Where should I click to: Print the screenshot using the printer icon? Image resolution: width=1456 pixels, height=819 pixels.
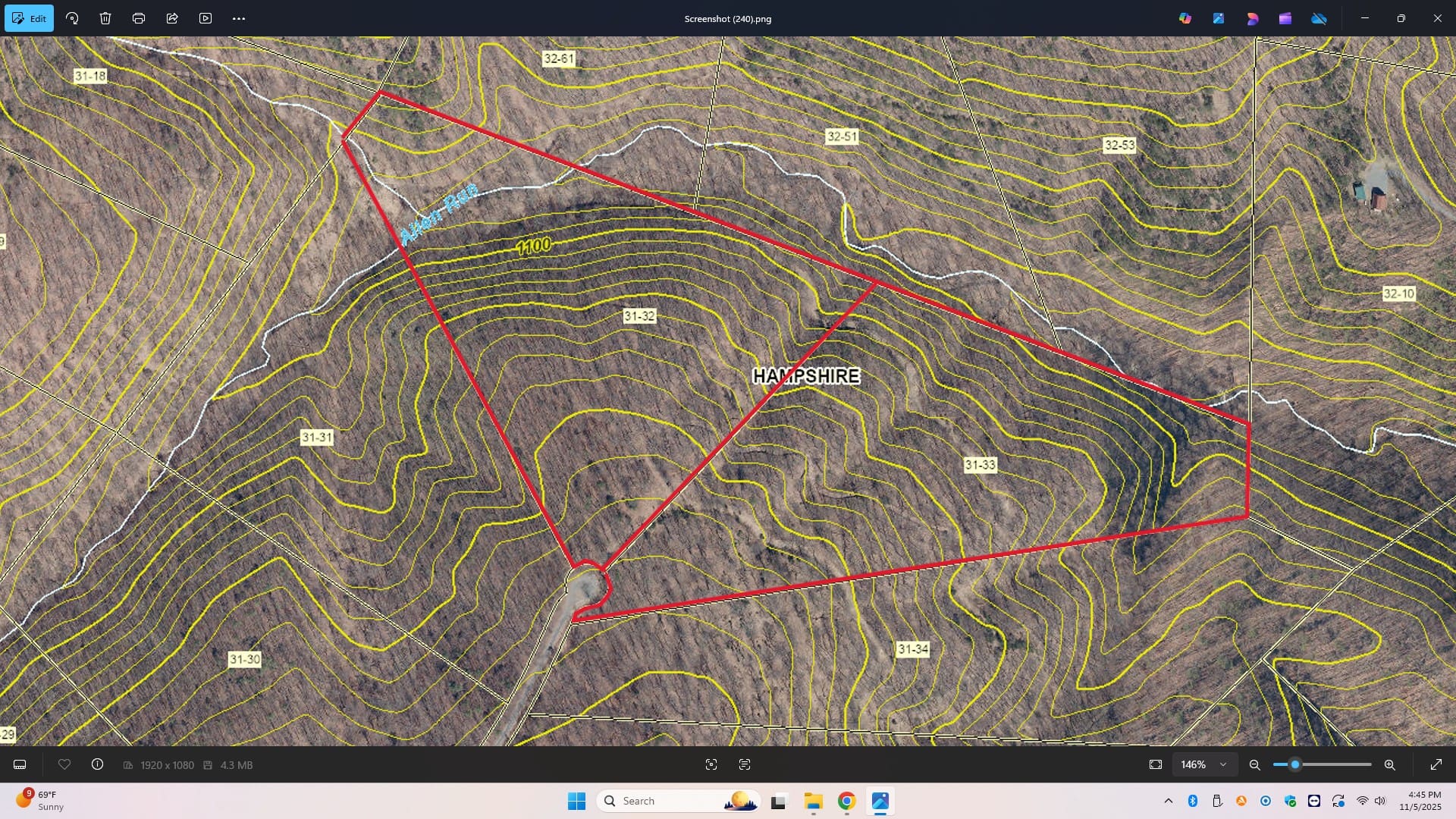[139, 18]
